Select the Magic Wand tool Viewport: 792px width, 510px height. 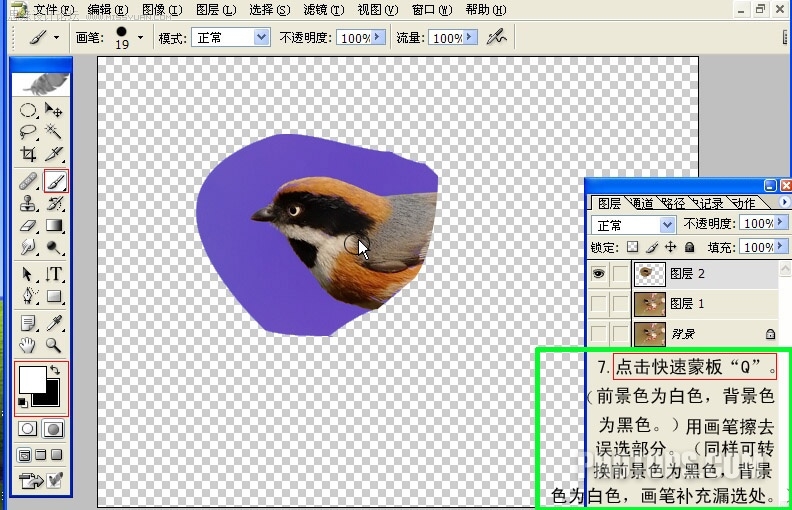click(x=54, y=132)
